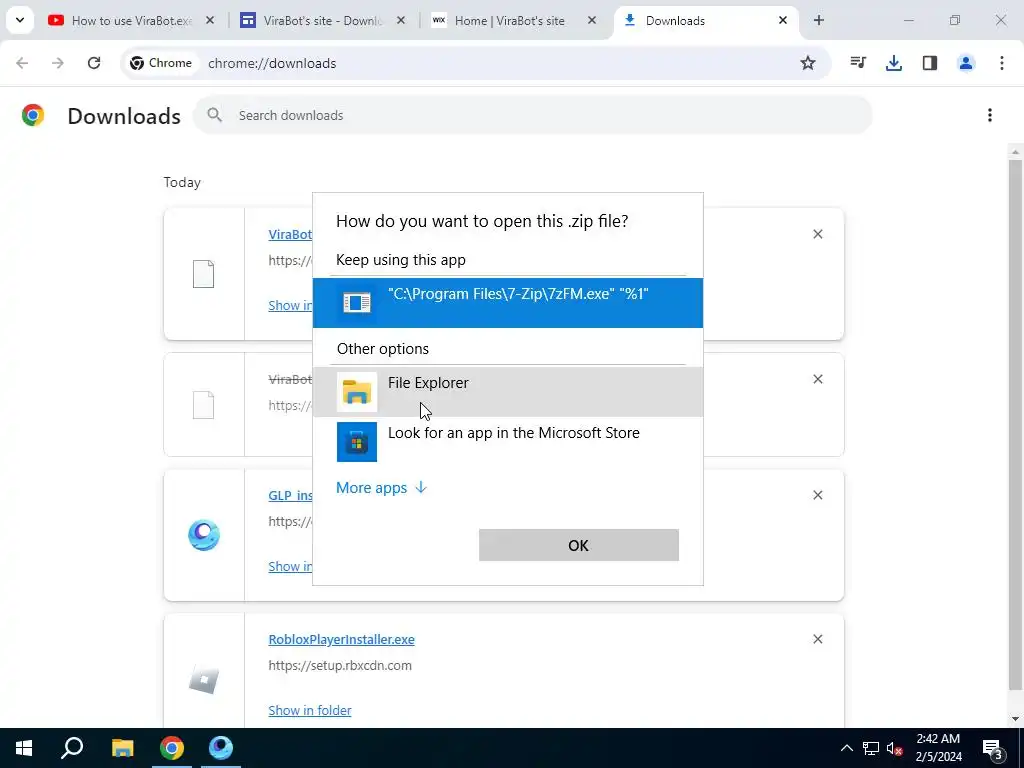Show the first ViraBot download in folder
This screenshot has width=1024, height=768.
(x=290, y=306)
